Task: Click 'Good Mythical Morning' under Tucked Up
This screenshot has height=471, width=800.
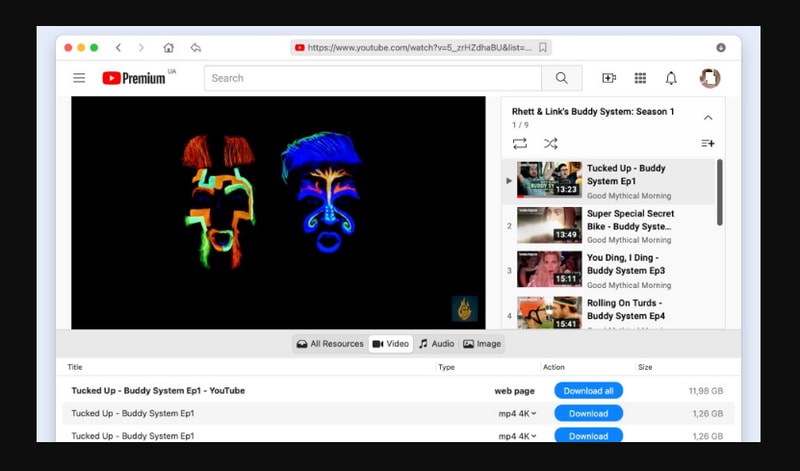Action: tap(629, 196)
